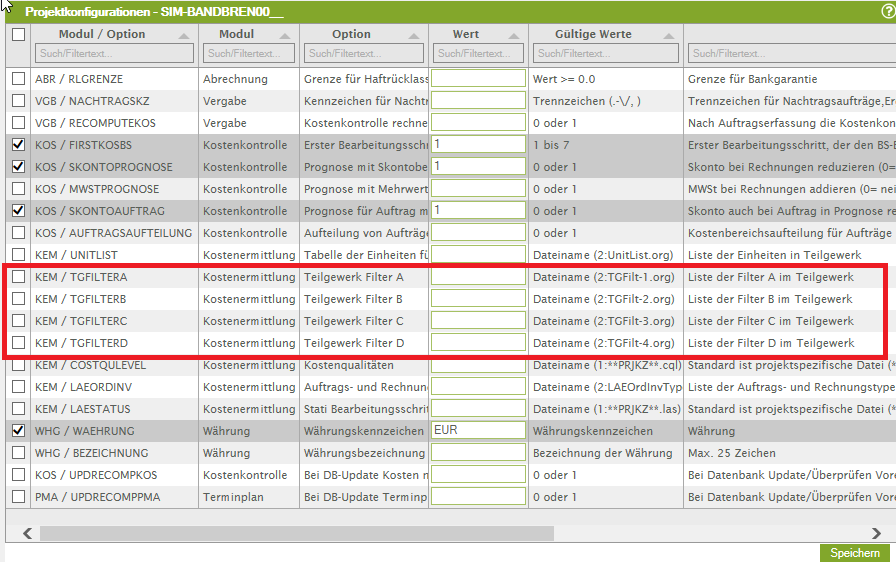Screen dimensions: 896x562
Task: Click the EUR value field for Währungskennzeichen
Action: click(x=478, y=430)
